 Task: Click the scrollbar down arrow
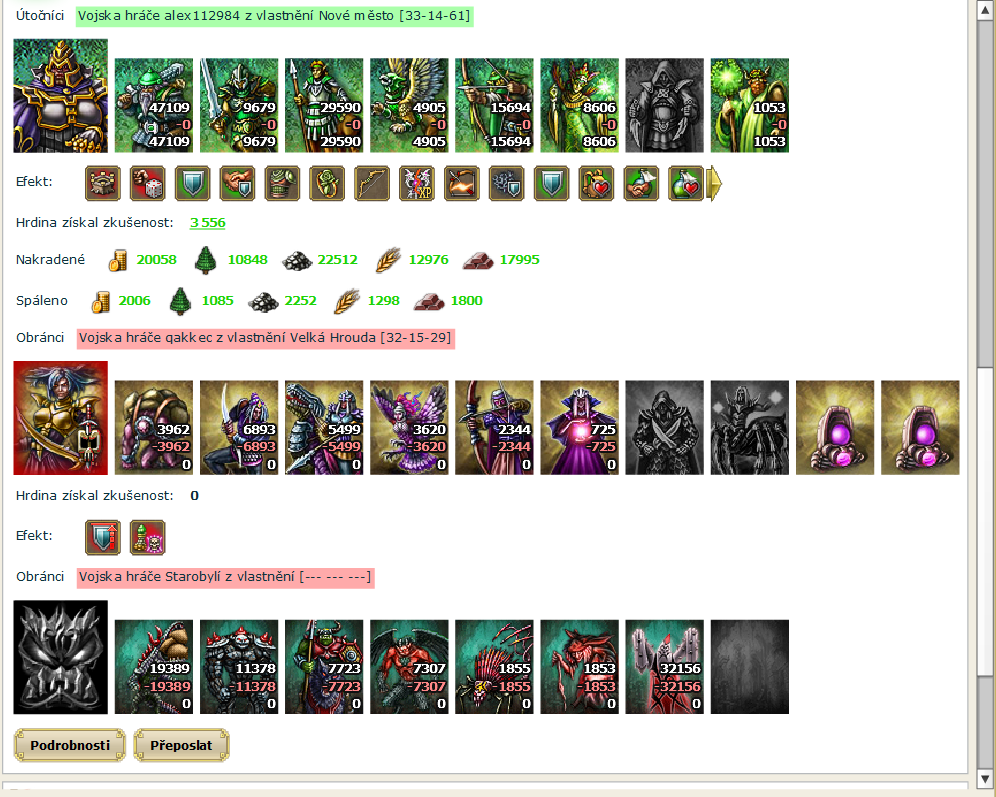(x=985, y=779)
